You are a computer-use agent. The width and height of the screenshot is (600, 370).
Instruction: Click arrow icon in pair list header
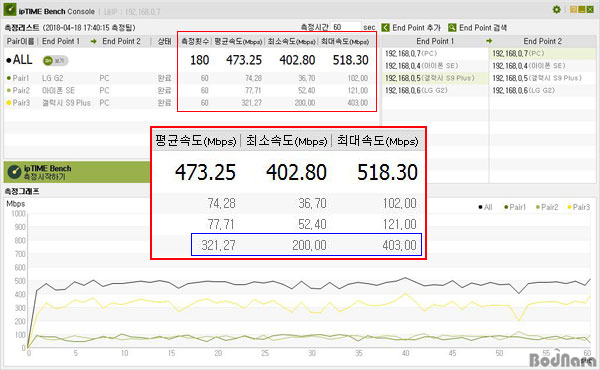tap(93, 41)
